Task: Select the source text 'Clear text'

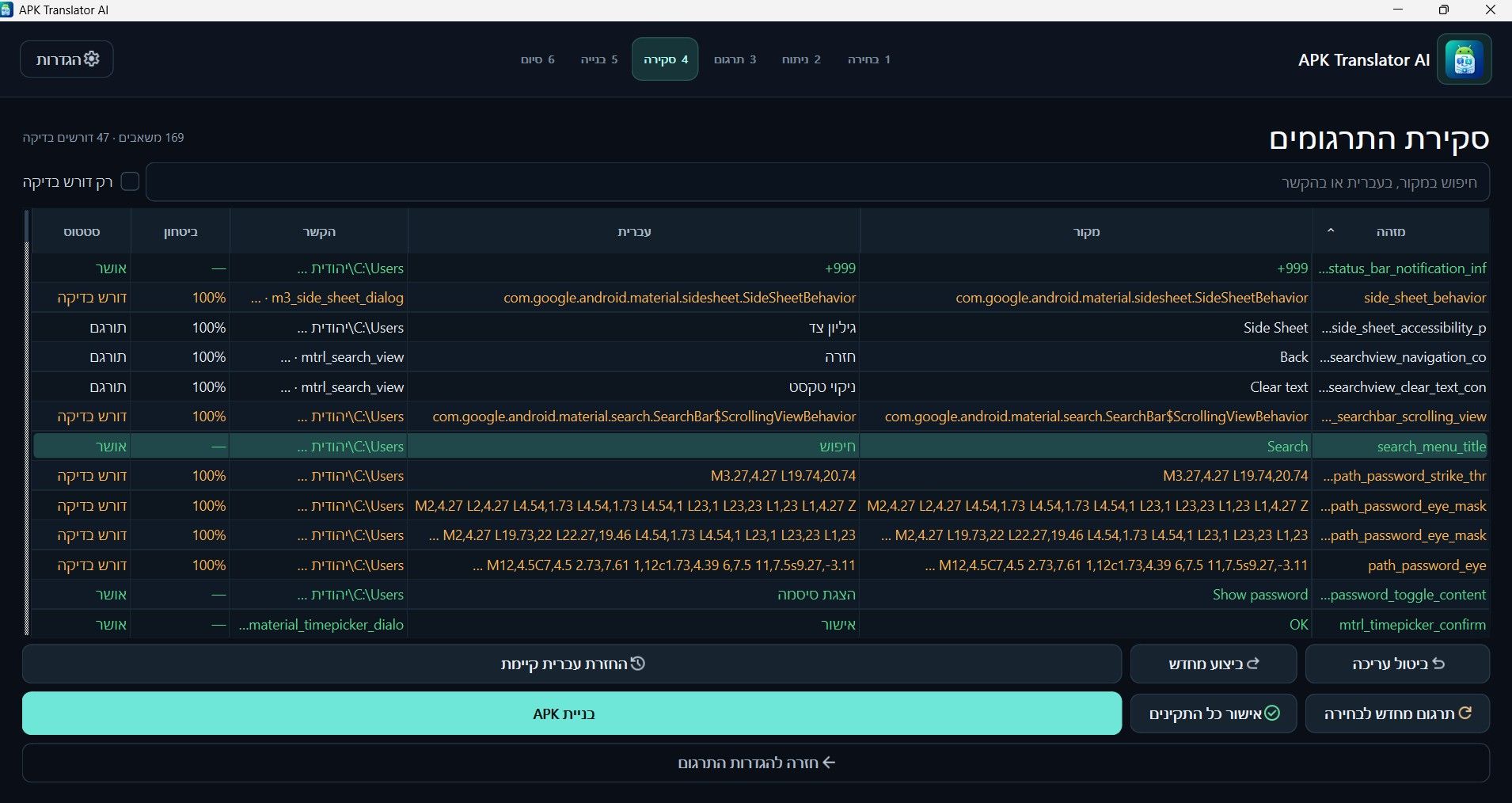Action: [x=1278, y=387]
